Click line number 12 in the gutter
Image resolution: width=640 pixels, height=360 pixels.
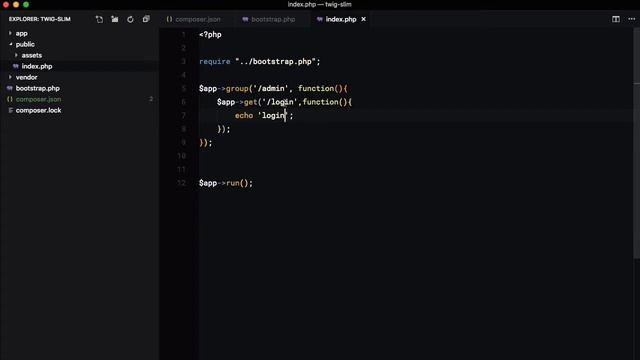coord(182,183)
